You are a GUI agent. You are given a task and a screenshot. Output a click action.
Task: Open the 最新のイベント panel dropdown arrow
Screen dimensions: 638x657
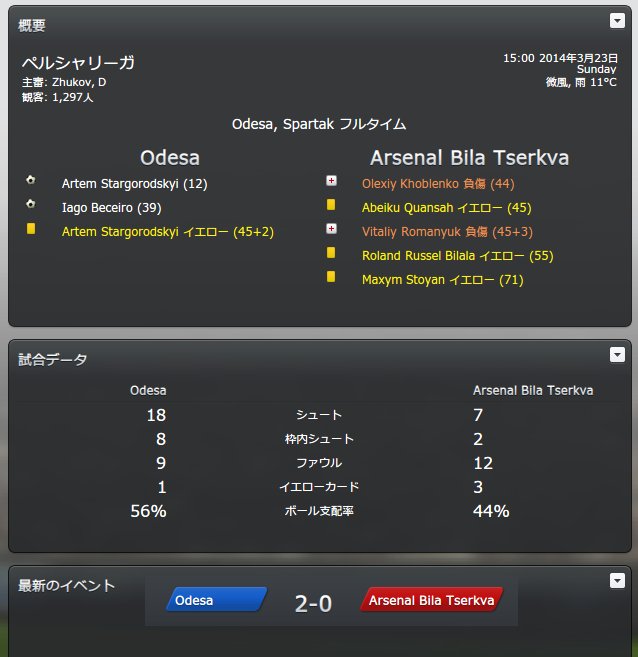[x=617, y=581]
